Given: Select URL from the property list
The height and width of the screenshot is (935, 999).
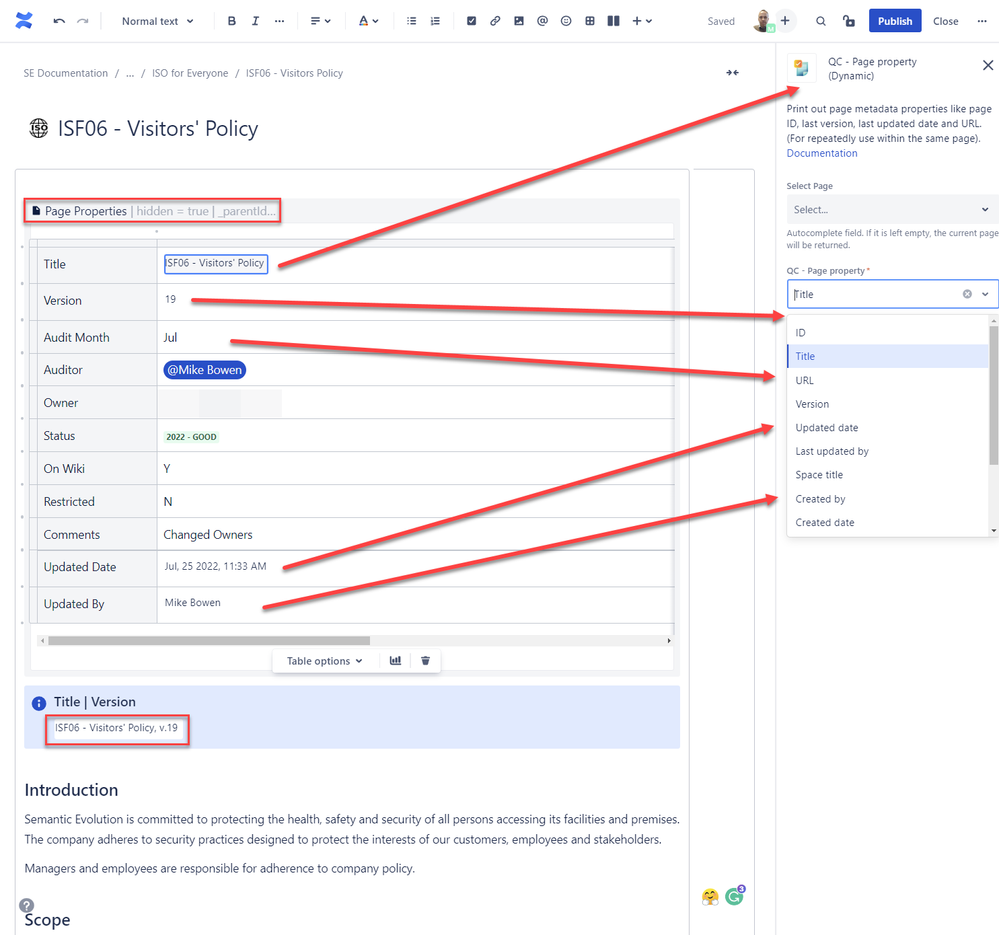Looking at the screenshot, I should click(x=888, y=380).
